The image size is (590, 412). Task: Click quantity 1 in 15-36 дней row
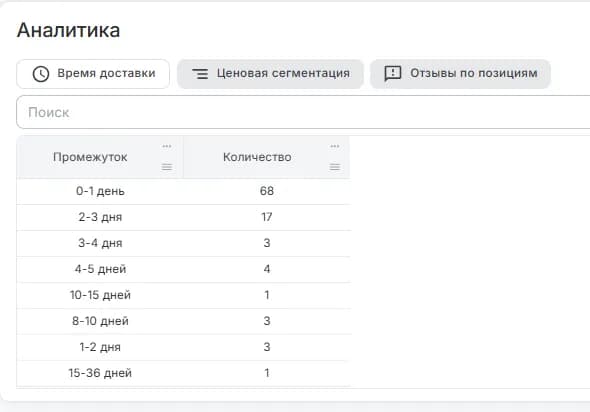click(x=267, y=373)
